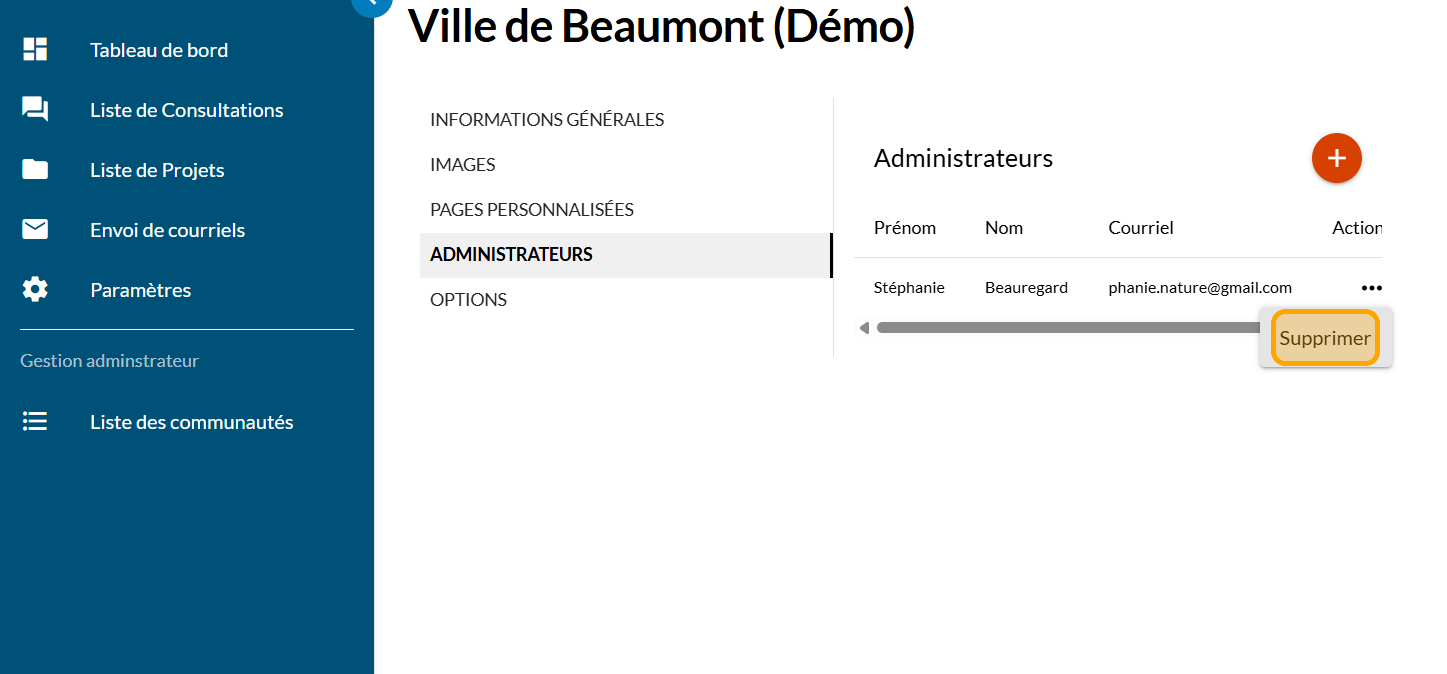The height and width of the screenshot is (674, 1447).
Task: Click the Paramètres gear icon
Action: click(35, 290)
